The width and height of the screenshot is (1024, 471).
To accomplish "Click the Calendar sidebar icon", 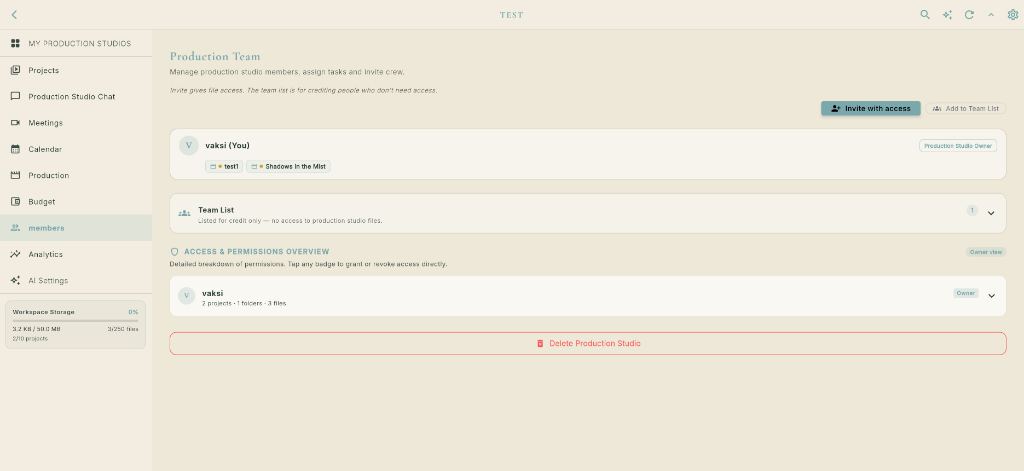I will (x=16, y=149).
